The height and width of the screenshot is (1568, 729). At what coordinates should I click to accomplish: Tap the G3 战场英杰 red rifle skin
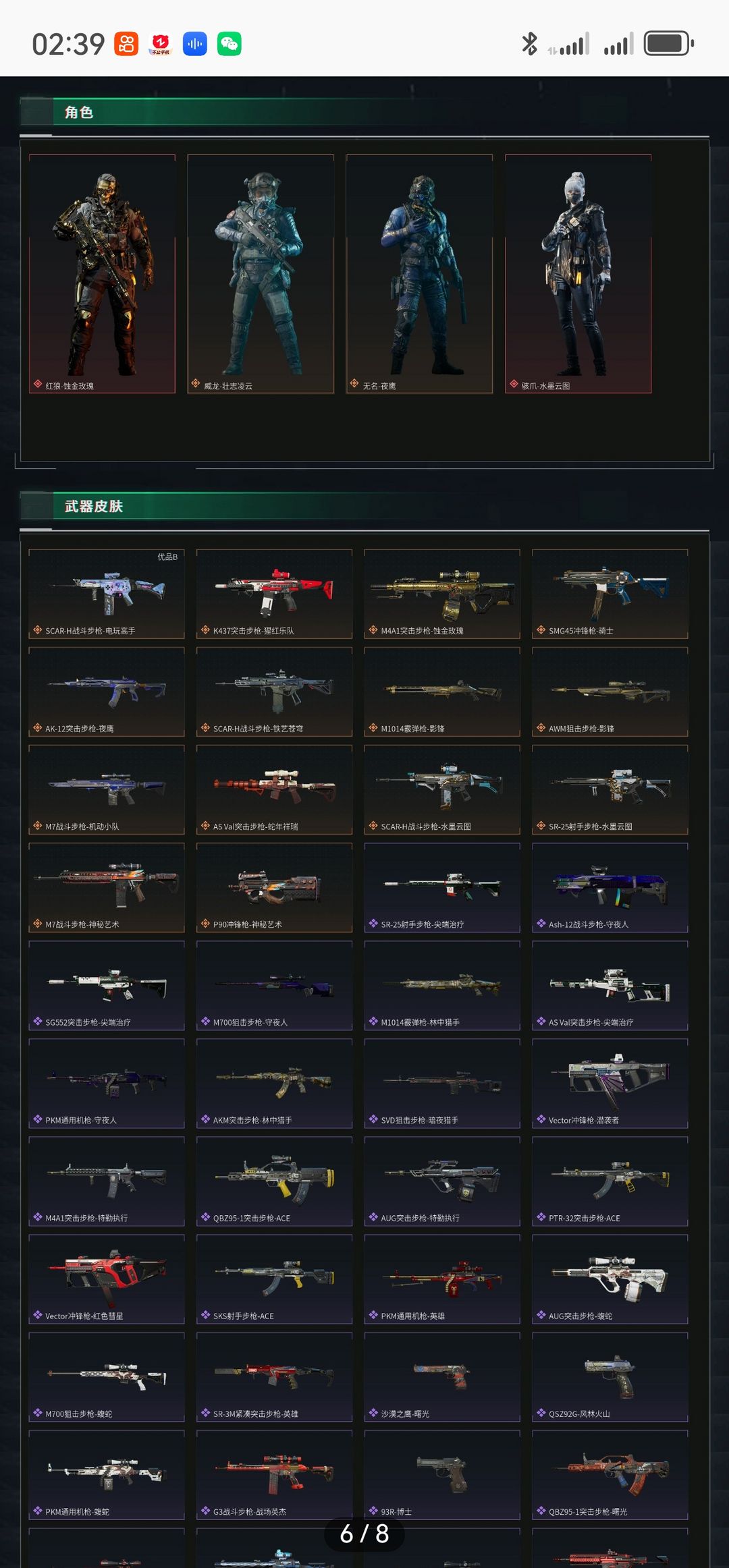point(274,1475)
